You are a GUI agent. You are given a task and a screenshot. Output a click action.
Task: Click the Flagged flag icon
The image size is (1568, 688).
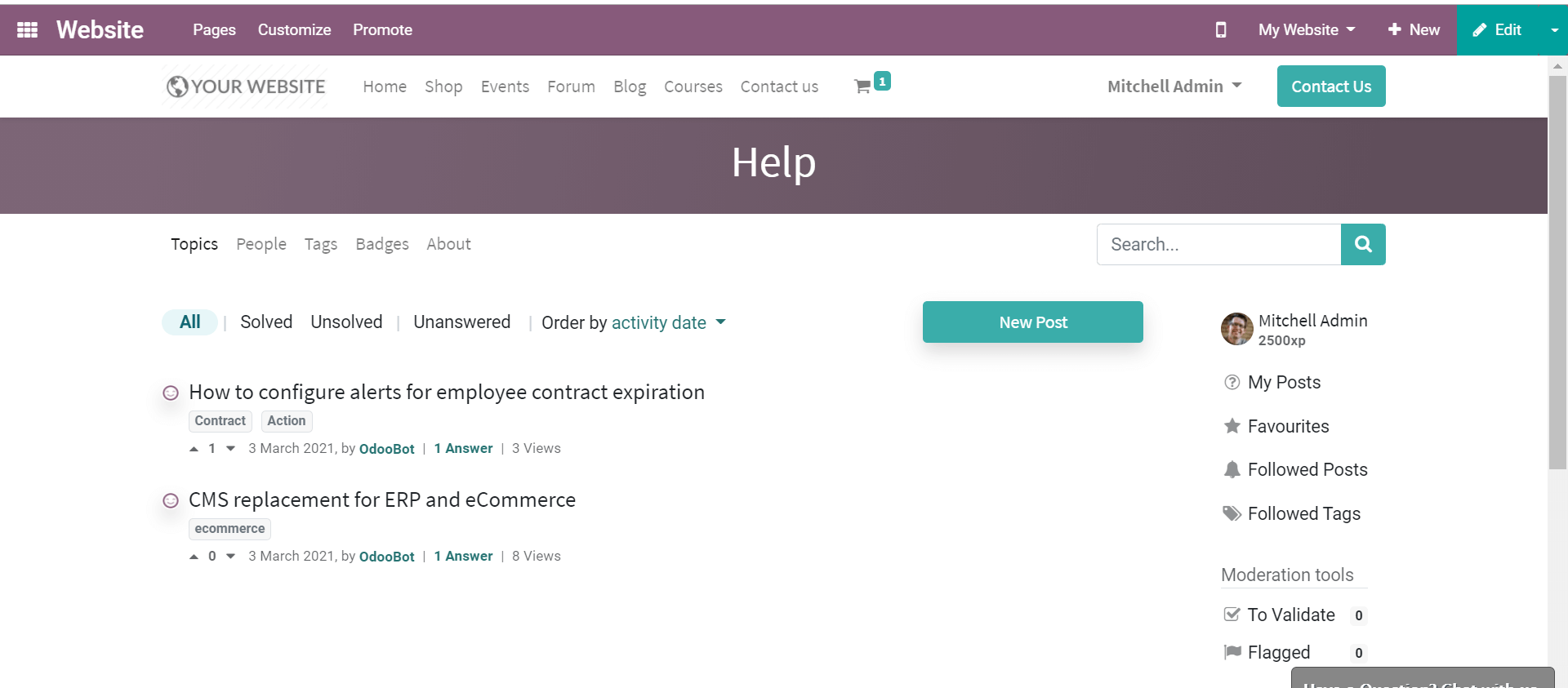(1232, 652)
